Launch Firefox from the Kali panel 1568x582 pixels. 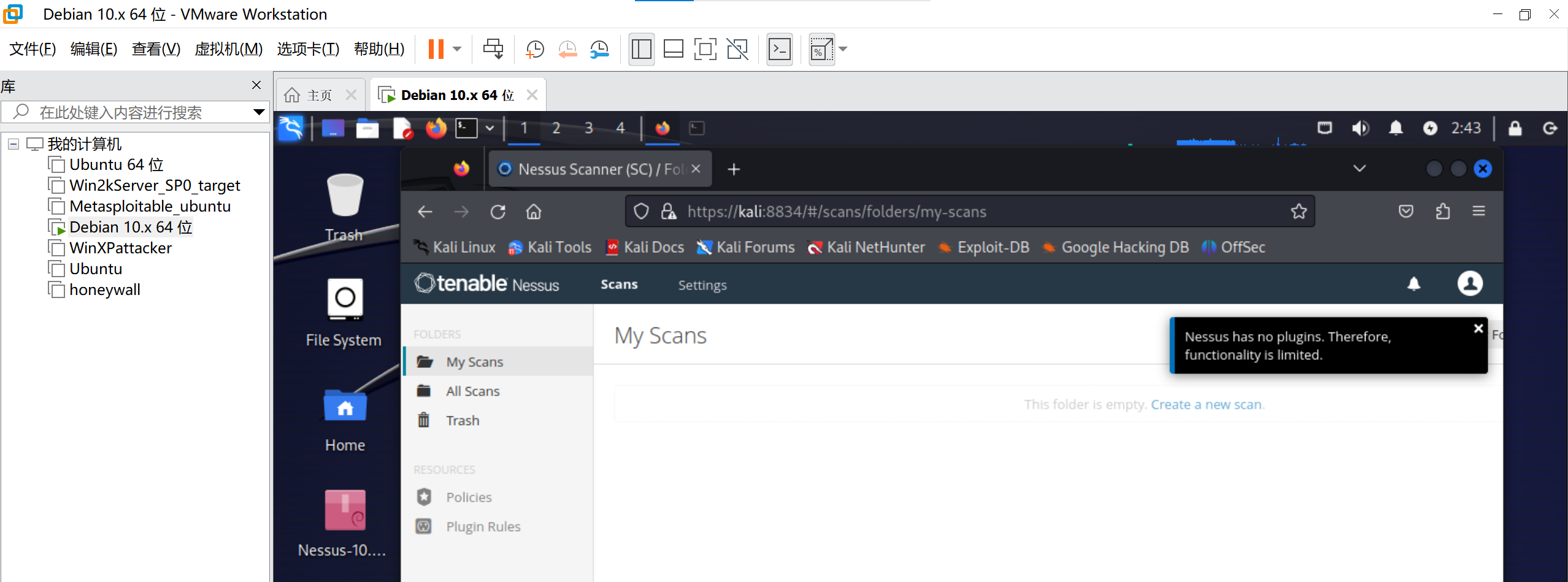point(436,128)
